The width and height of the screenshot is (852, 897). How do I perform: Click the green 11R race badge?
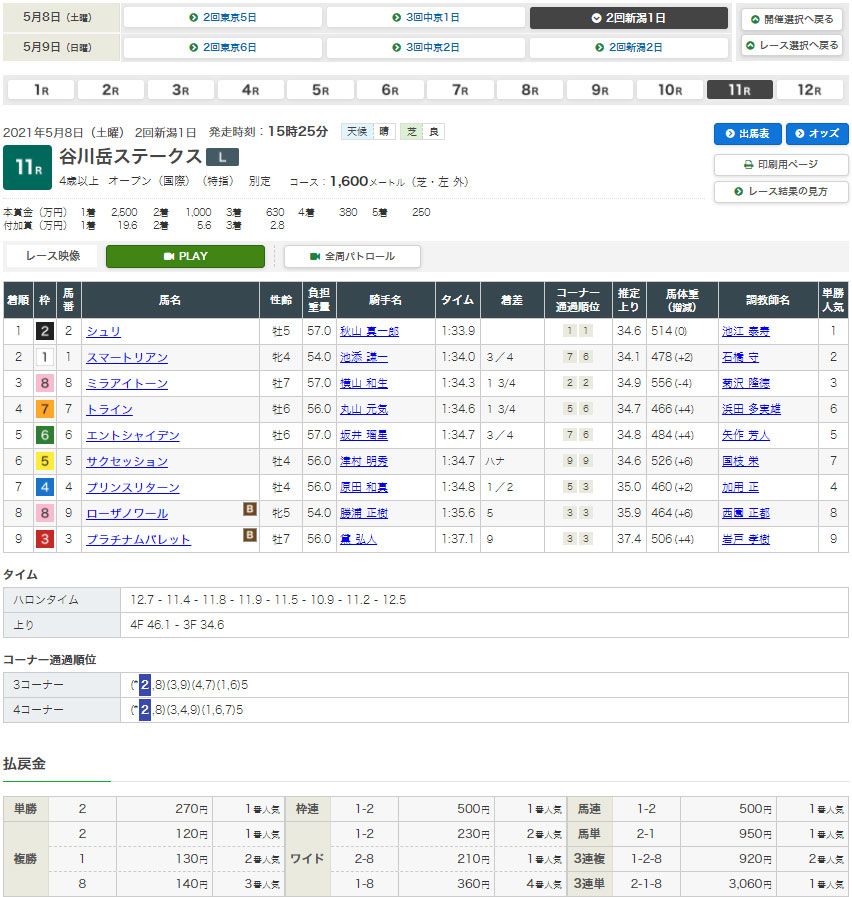click(x=27, y=167)
